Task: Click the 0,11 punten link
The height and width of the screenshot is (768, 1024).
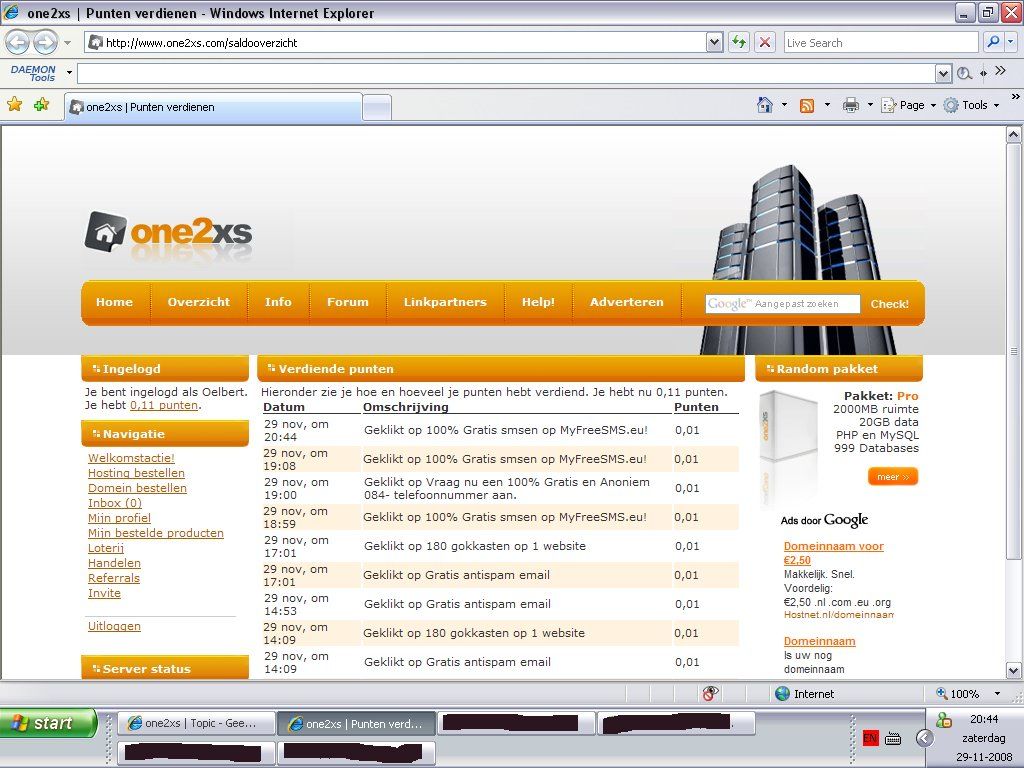Action: 164,405
